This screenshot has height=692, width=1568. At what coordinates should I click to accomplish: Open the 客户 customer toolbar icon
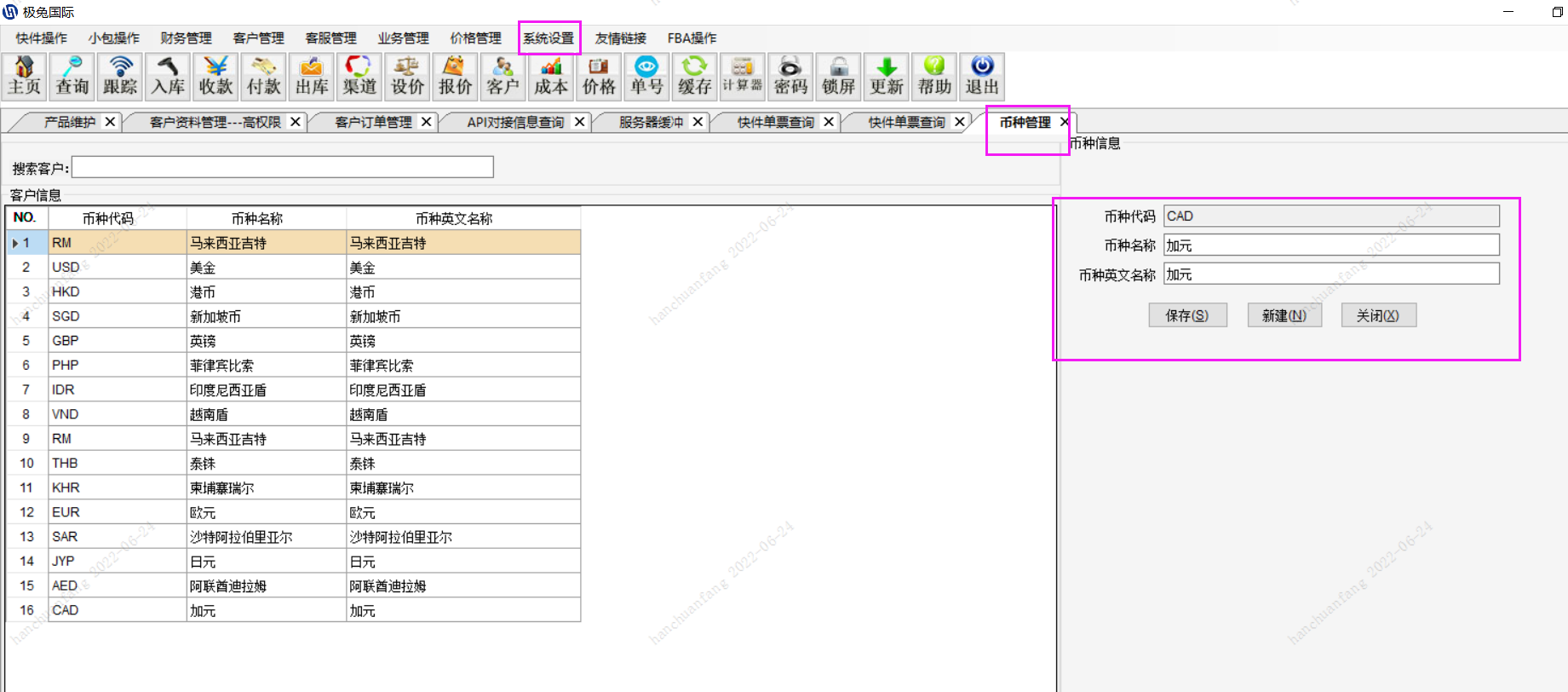click(x=503, y=77)
